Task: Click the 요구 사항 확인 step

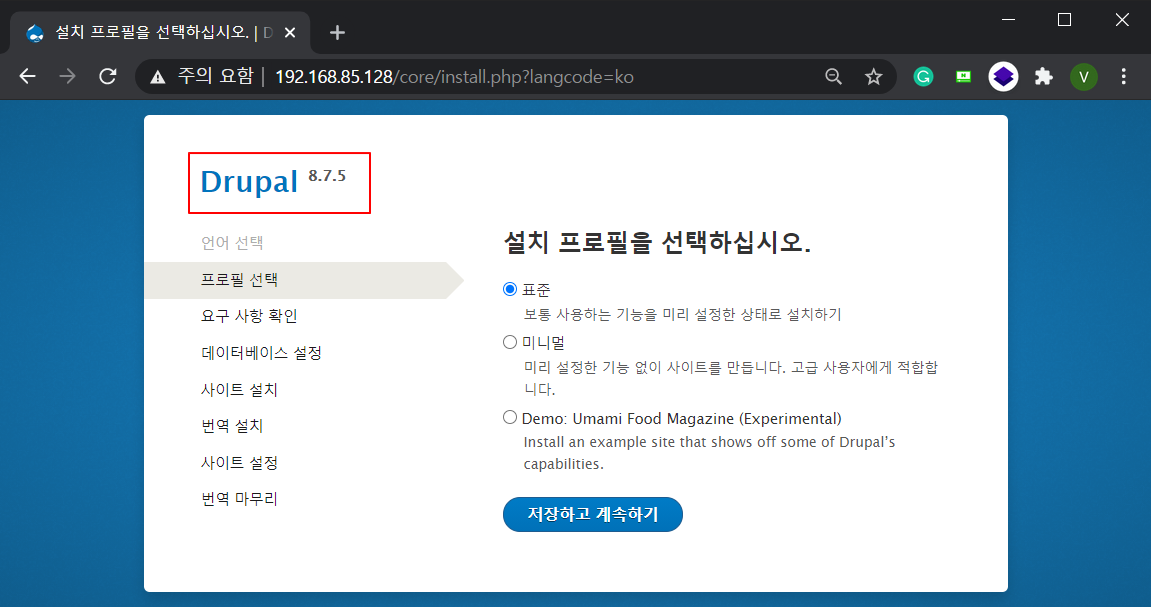Action: pyautogui.click(x=249, y=316)
